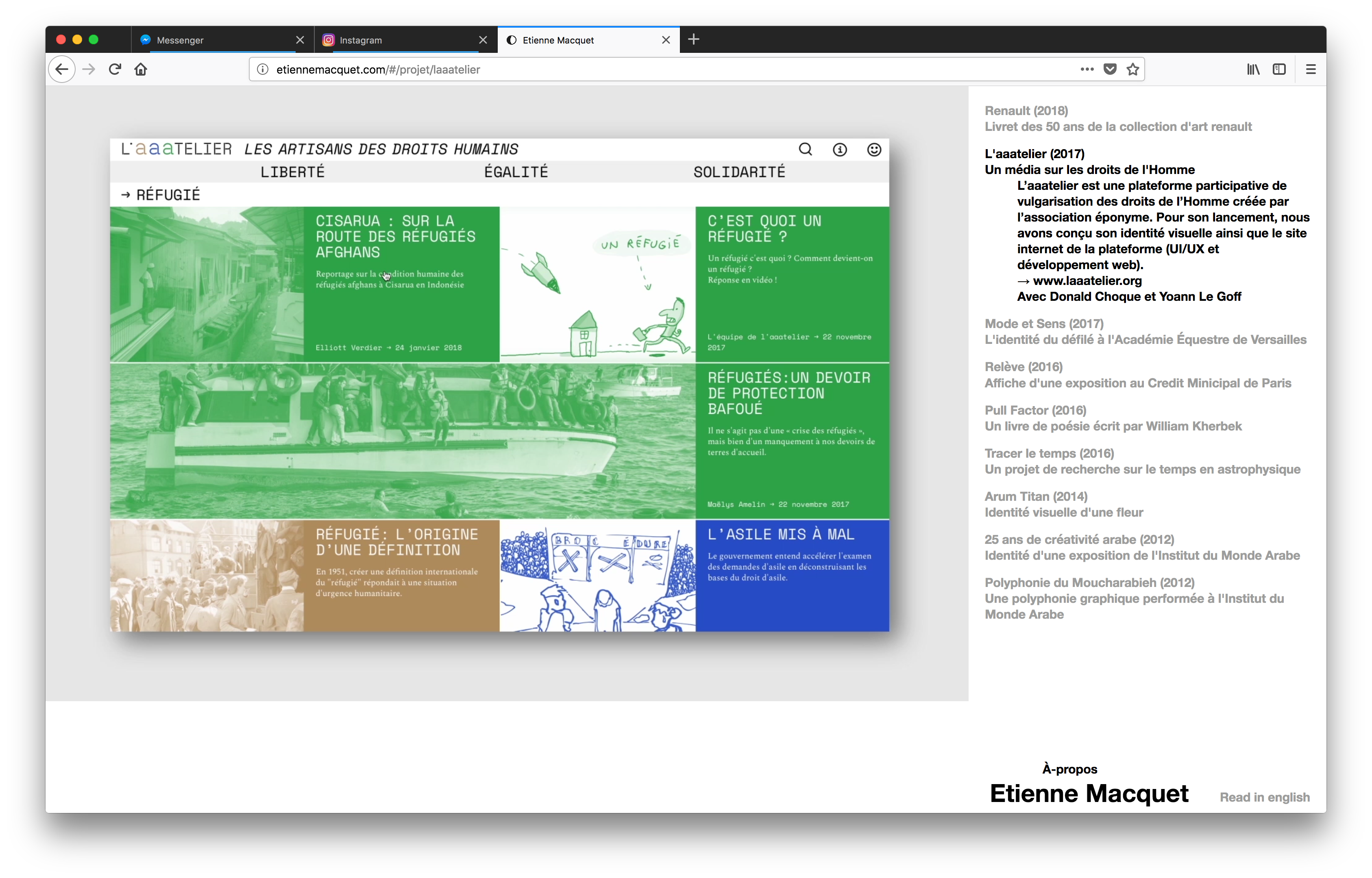Click the Read in english link
The width and height of the screenshot is (1372, 878).
(1264, 797)
